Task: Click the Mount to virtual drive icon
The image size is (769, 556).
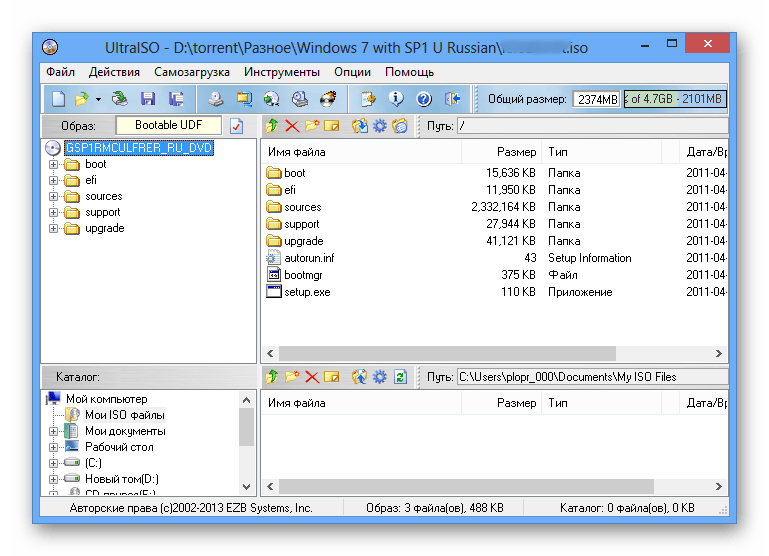Action: 300,99
